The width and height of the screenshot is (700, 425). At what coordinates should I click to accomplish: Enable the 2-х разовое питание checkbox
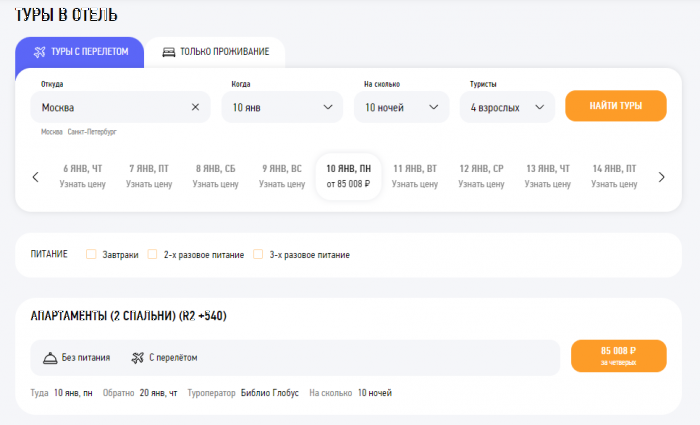point(152,254)
